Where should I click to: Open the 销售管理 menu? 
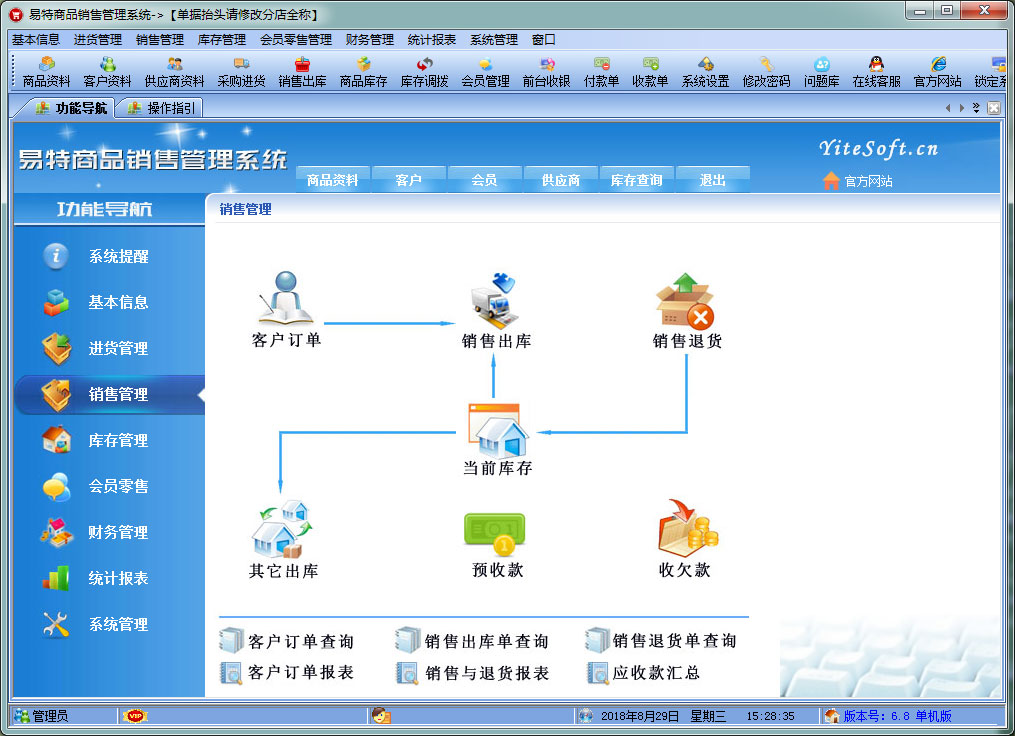160,39
